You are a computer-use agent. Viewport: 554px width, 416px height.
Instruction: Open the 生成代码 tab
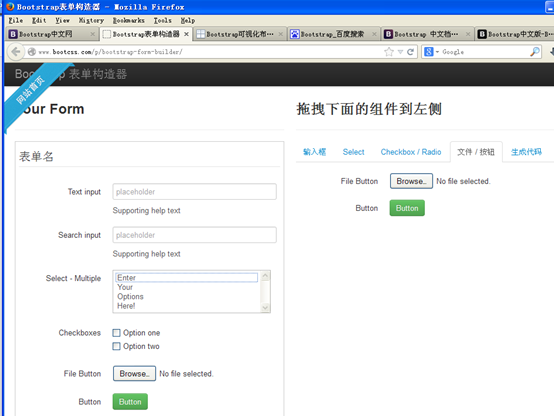pos(526,152)
